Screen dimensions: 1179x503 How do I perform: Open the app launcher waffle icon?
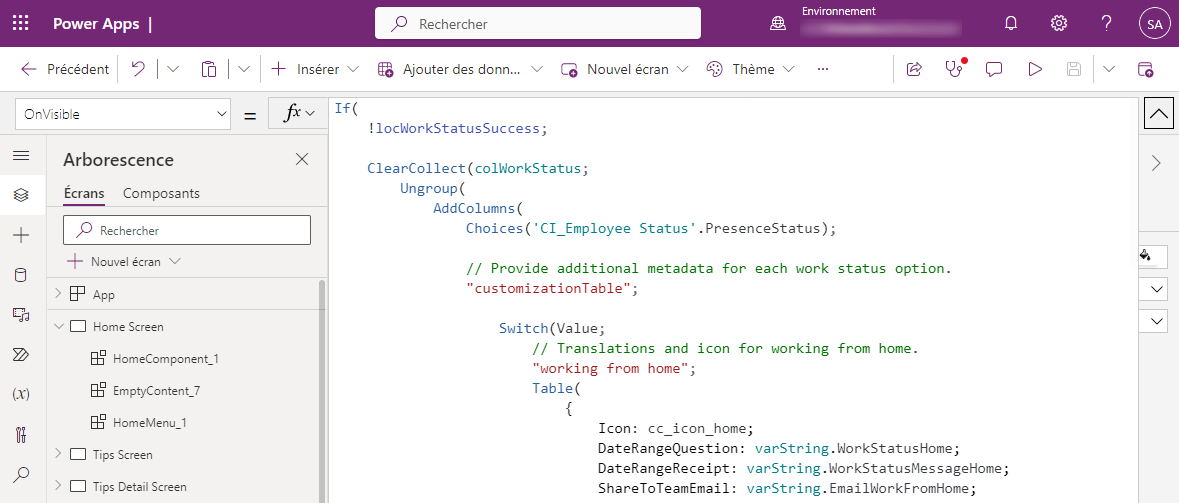[x=21, y=23]
